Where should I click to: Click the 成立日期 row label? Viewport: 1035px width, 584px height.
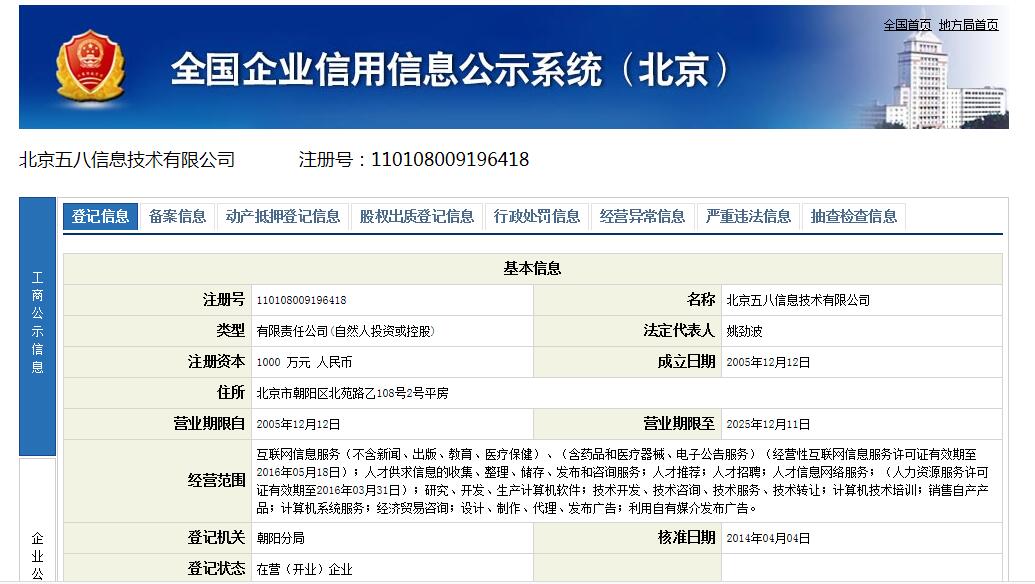tap(686, 362)
